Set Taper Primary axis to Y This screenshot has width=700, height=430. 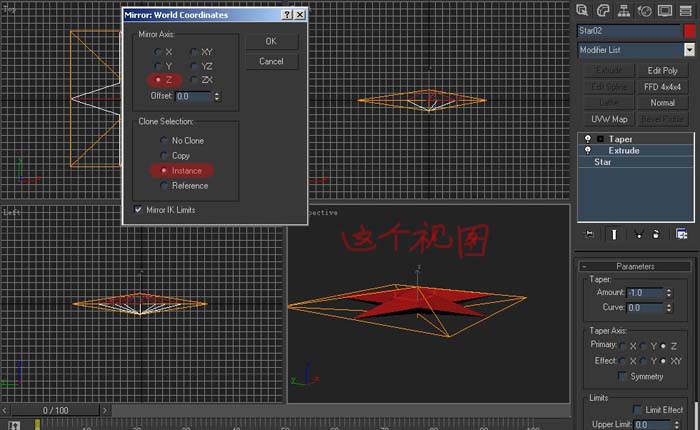click(x=643, y=346)
